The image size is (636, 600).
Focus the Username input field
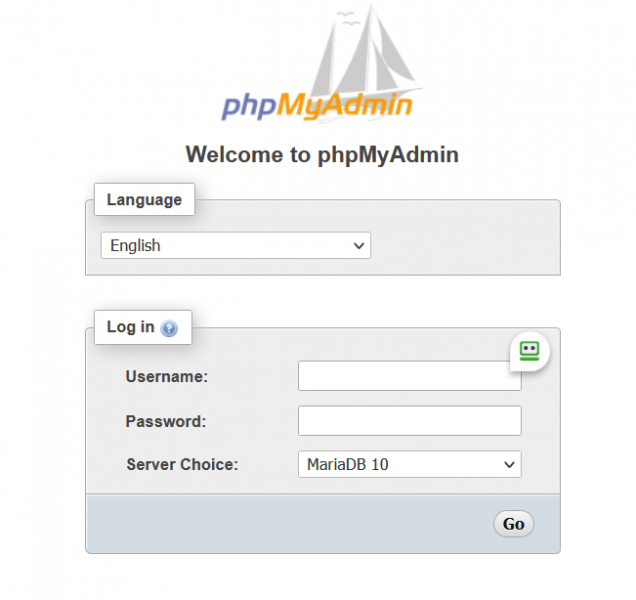410,376
